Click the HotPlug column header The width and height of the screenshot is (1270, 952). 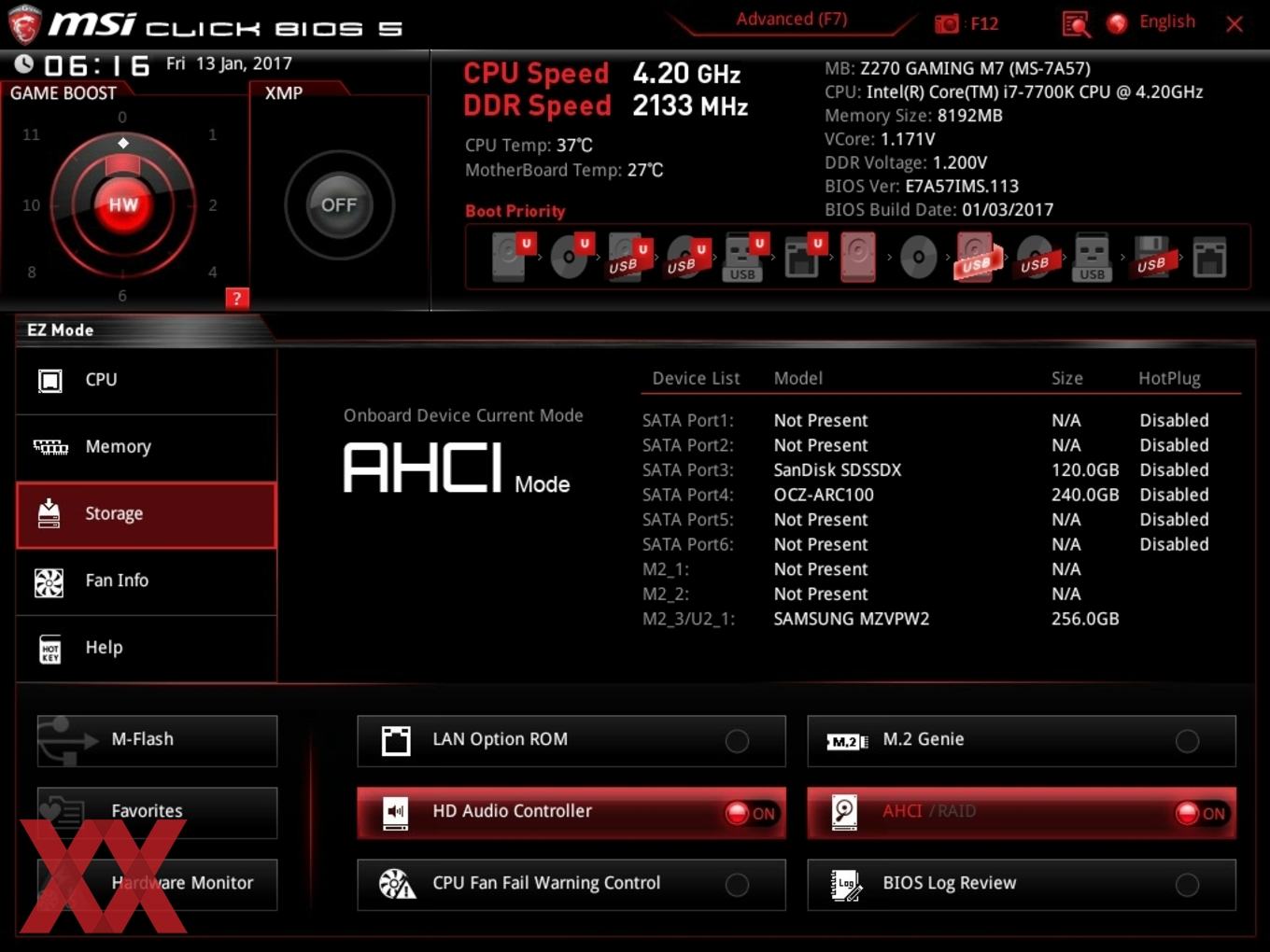[x=1169, y=378]
